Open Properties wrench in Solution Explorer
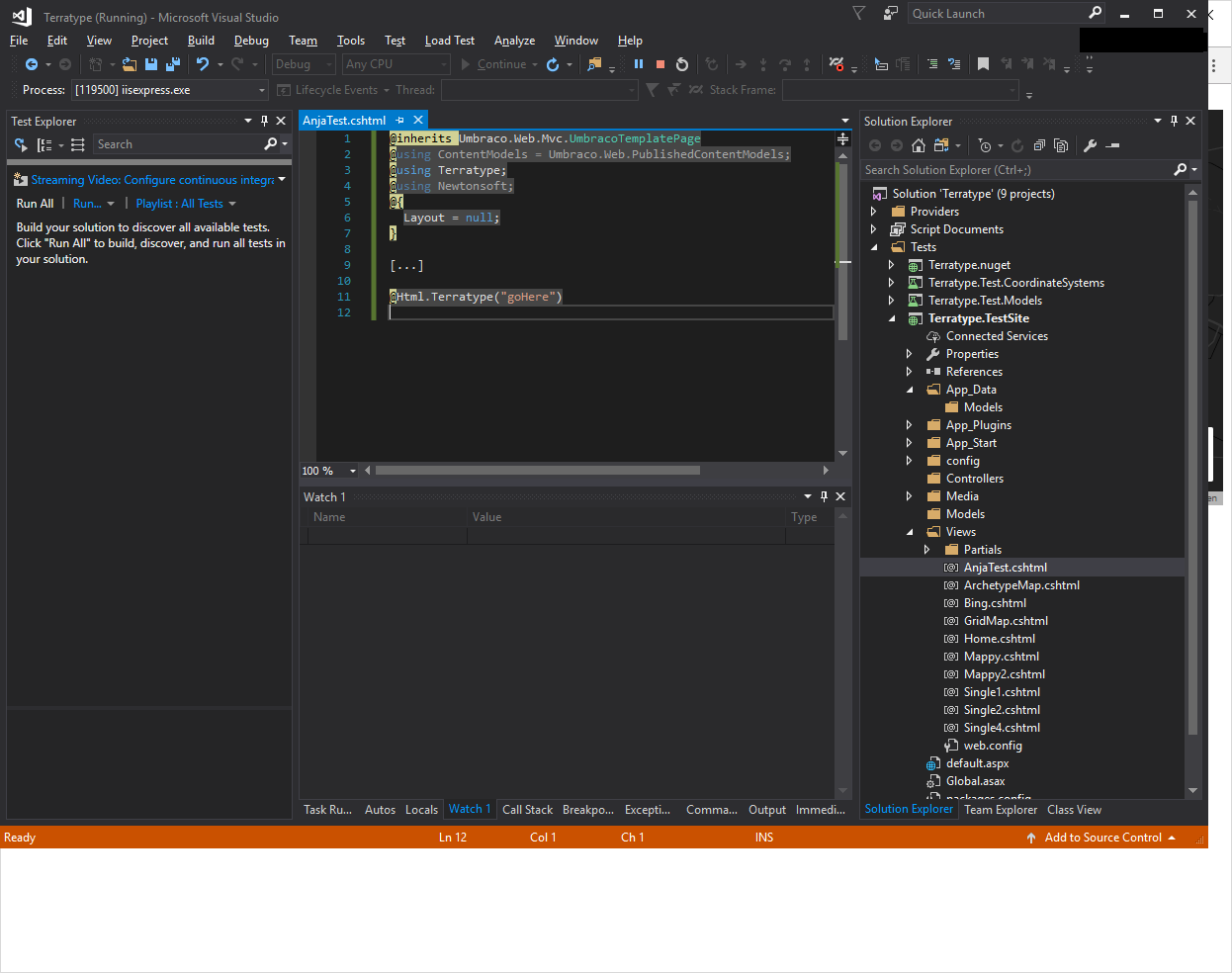This screenshot has height=973, width=1232. pyautogui.click(x=1091, y=145)
